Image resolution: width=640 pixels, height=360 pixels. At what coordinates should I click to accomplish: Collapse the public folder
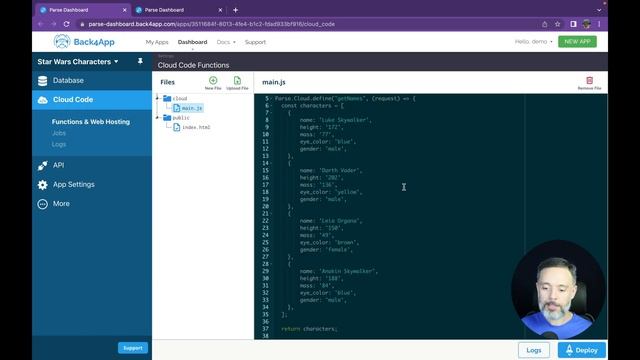(x=157, y=118)
